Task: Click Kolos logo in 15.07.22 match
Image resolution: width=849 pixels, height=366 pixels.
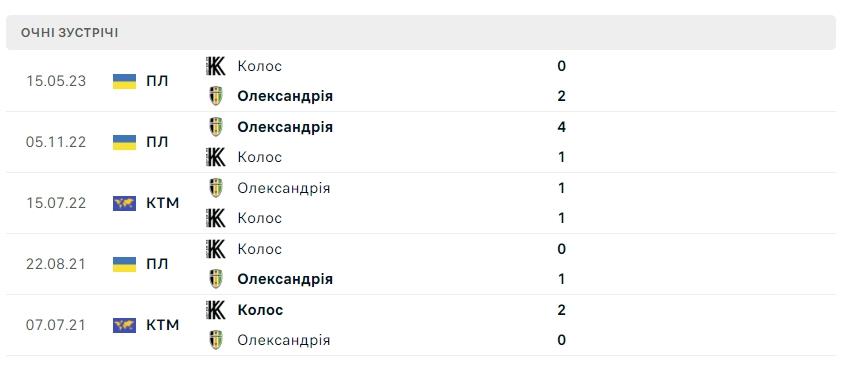Action: coord(215,218)
